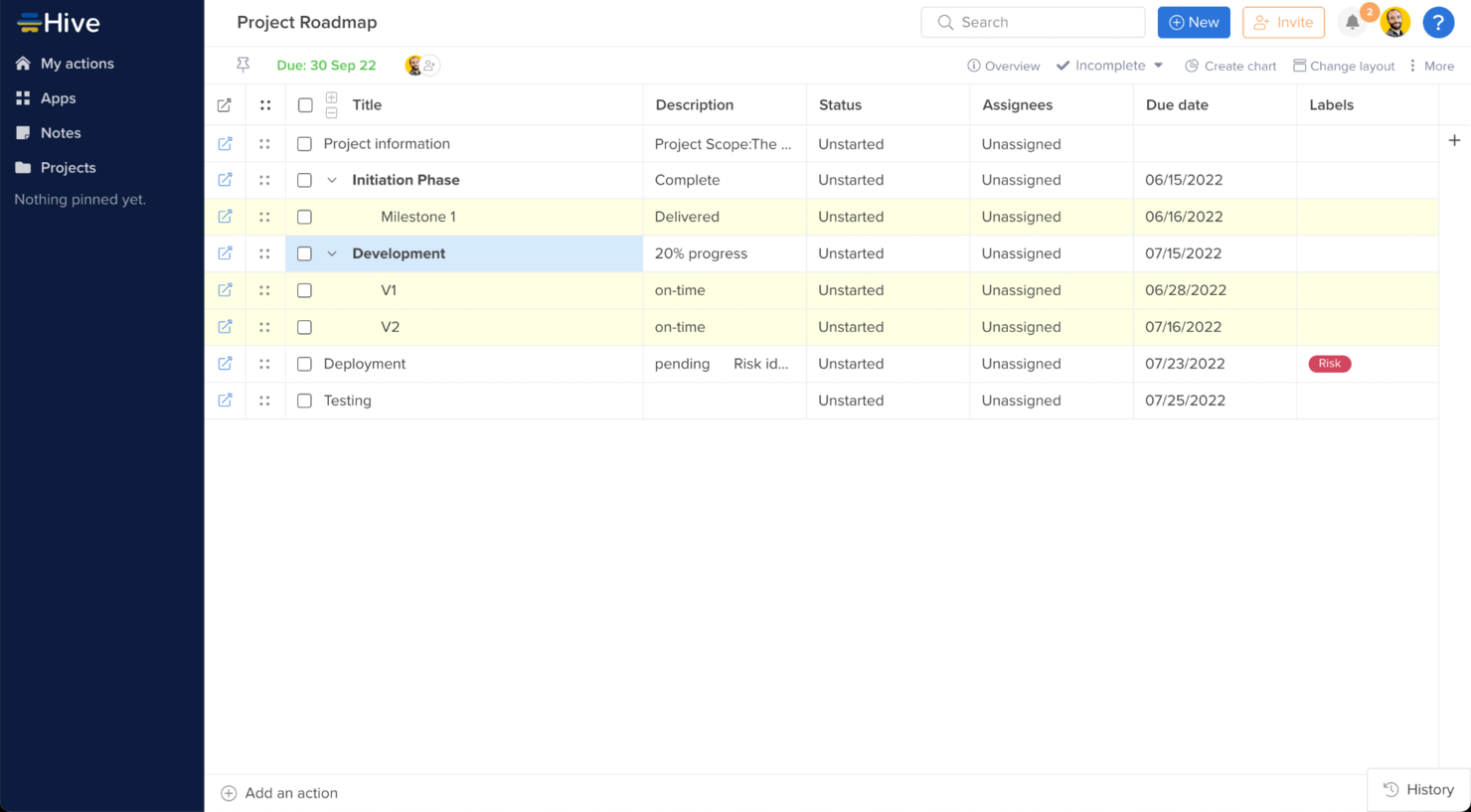Screen dimensions: 1471x812
Task: Add an assignee via the person-plus icon
Action: 430,65
